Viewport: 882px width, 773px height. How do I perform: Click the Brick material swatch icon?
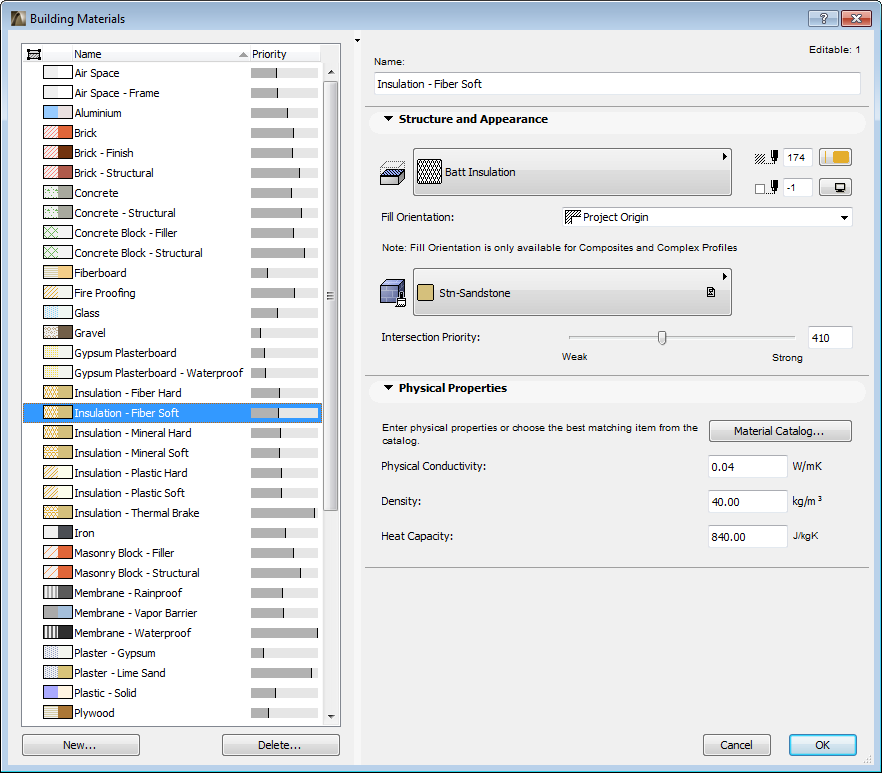pyautogui.click(x=57, y=133)
